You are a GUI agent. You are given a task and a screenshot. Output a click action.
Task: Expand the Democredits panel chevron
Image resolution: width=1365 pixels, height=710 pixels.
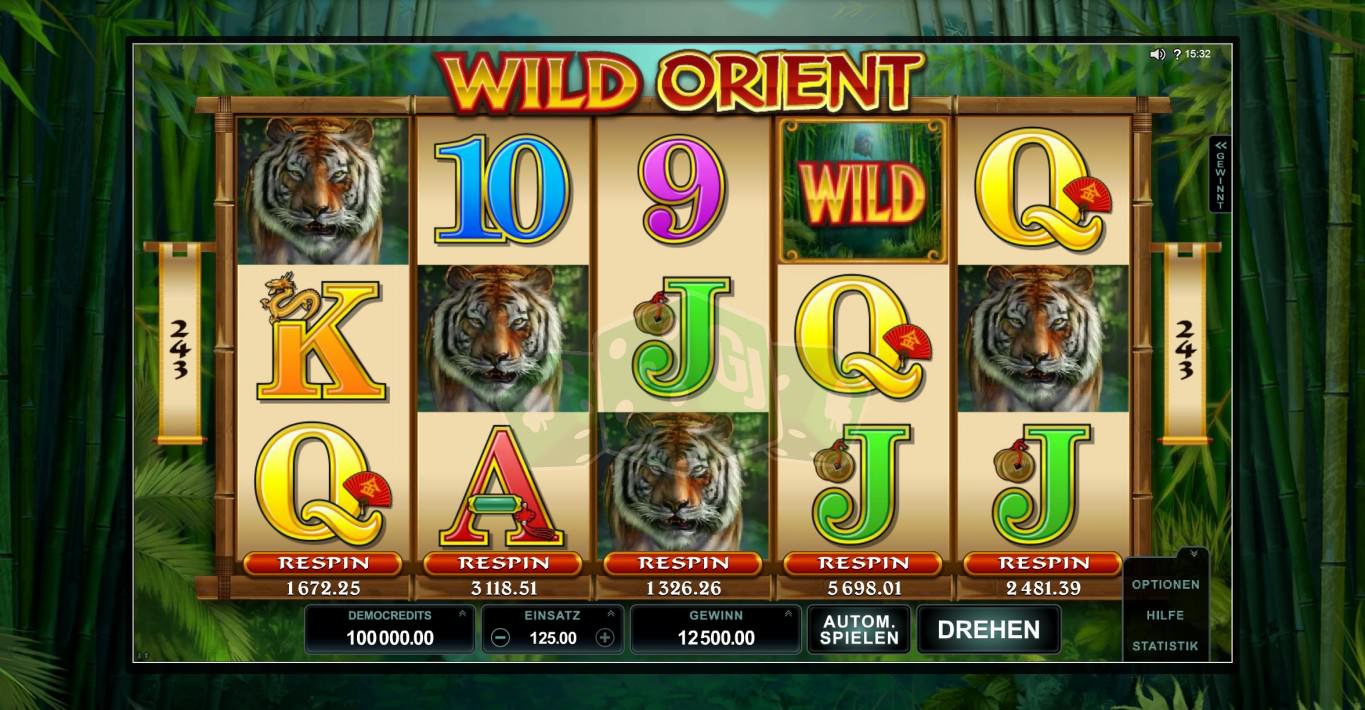tap(461, 614)
